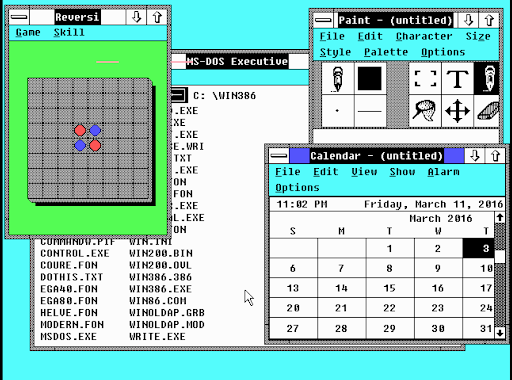Select the Eraser tool in Paint

click(x=487, y=111)
